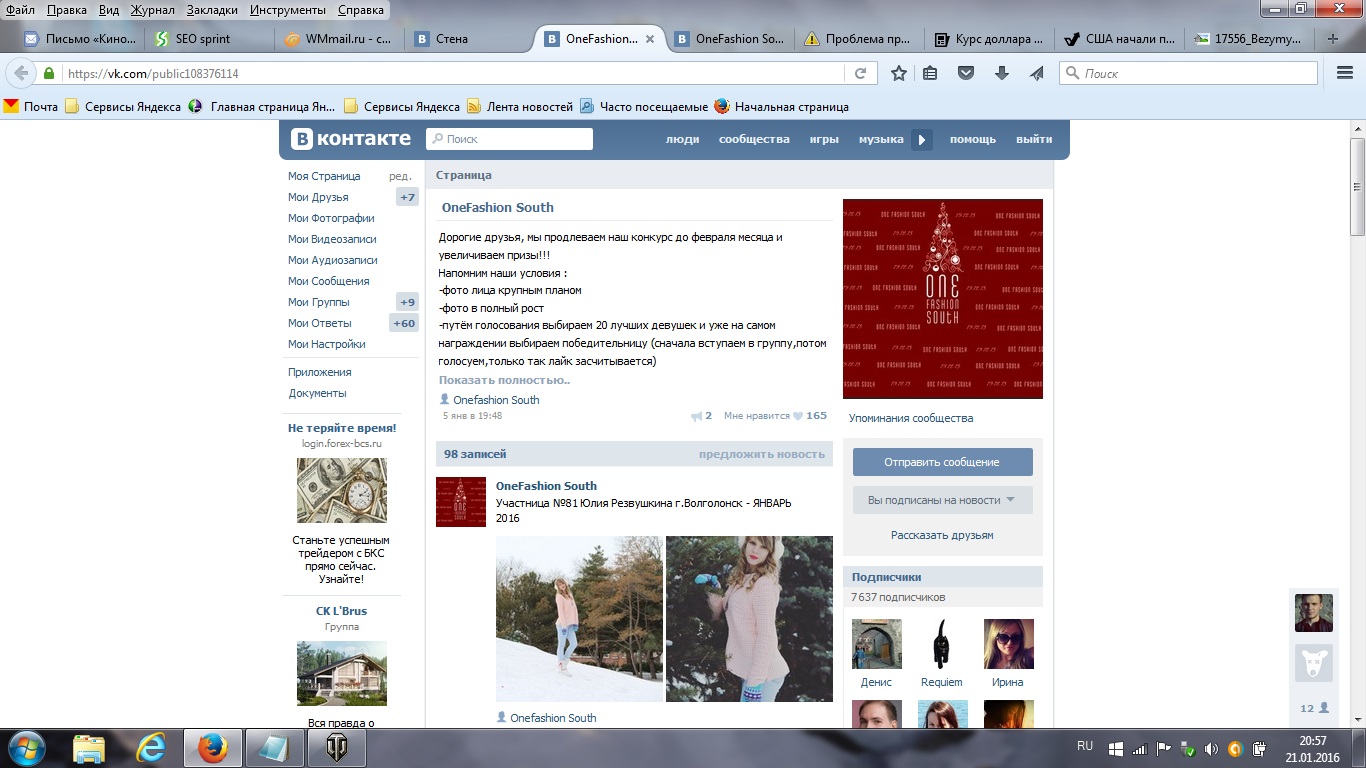
Task: Open the girl on snow contest photo
Action: [579, 619]
